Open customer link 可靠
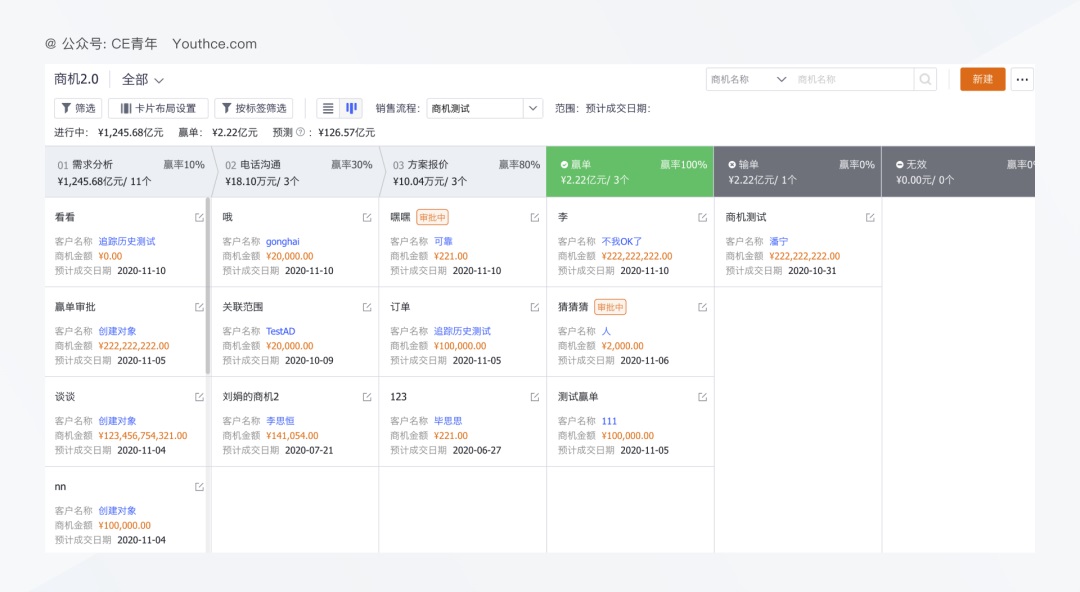 pos(443,241)
